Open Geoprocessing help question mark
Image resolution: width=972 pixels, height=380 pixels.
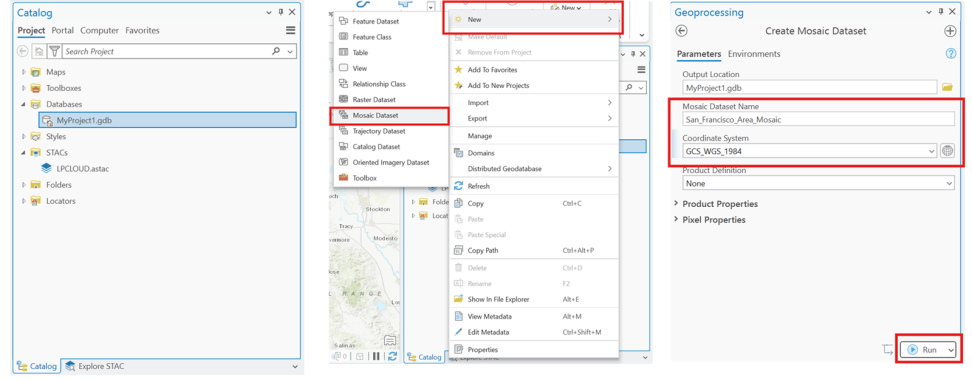(x=950, y=54)
